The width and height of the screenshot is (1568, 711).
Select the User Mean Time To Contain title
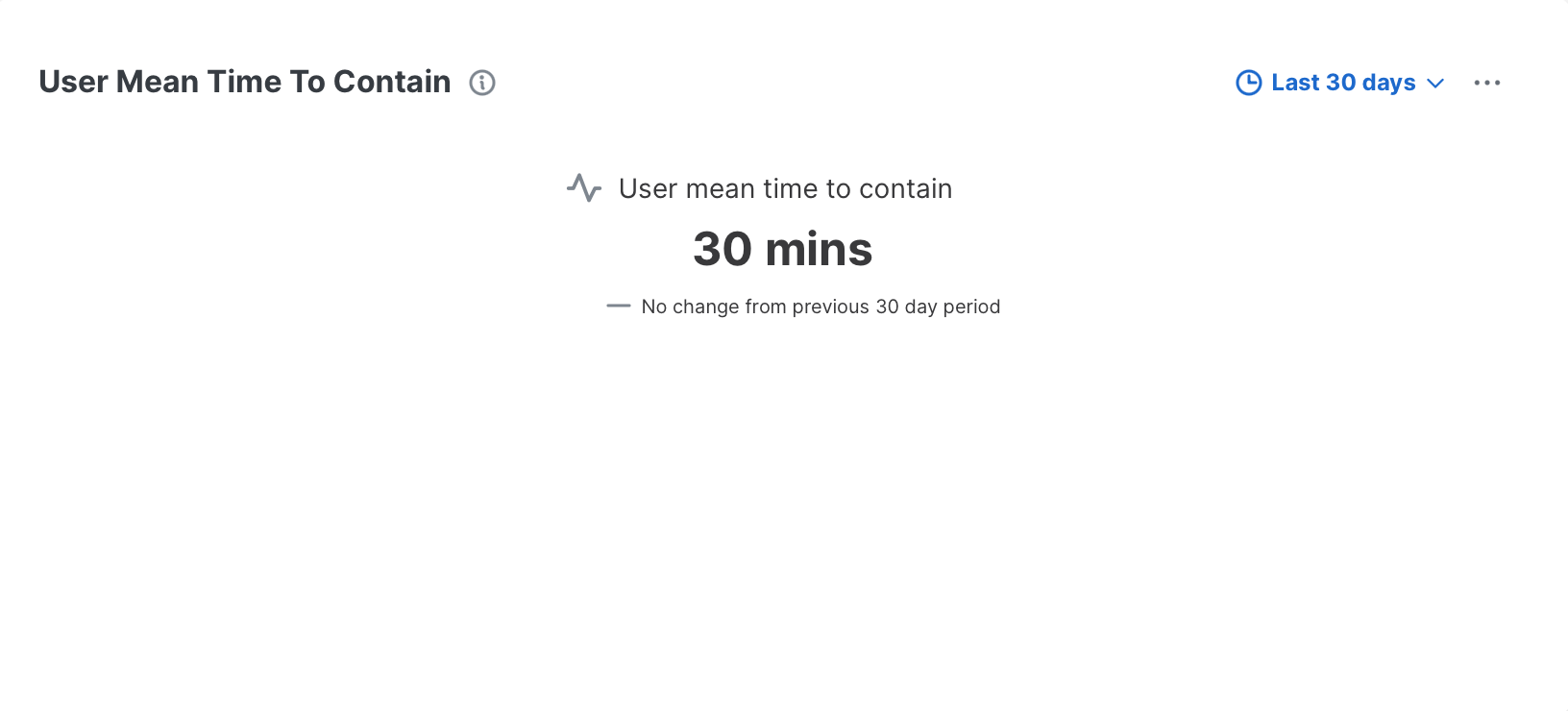(245, 82)
